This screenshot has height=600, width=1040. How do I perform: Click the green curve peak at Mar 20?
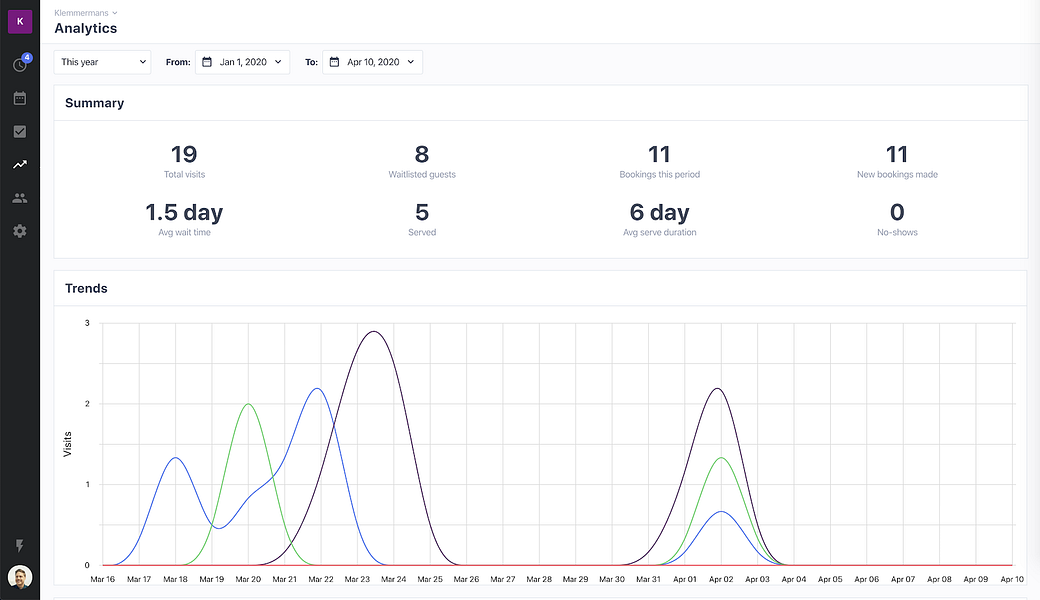[247, 404]
